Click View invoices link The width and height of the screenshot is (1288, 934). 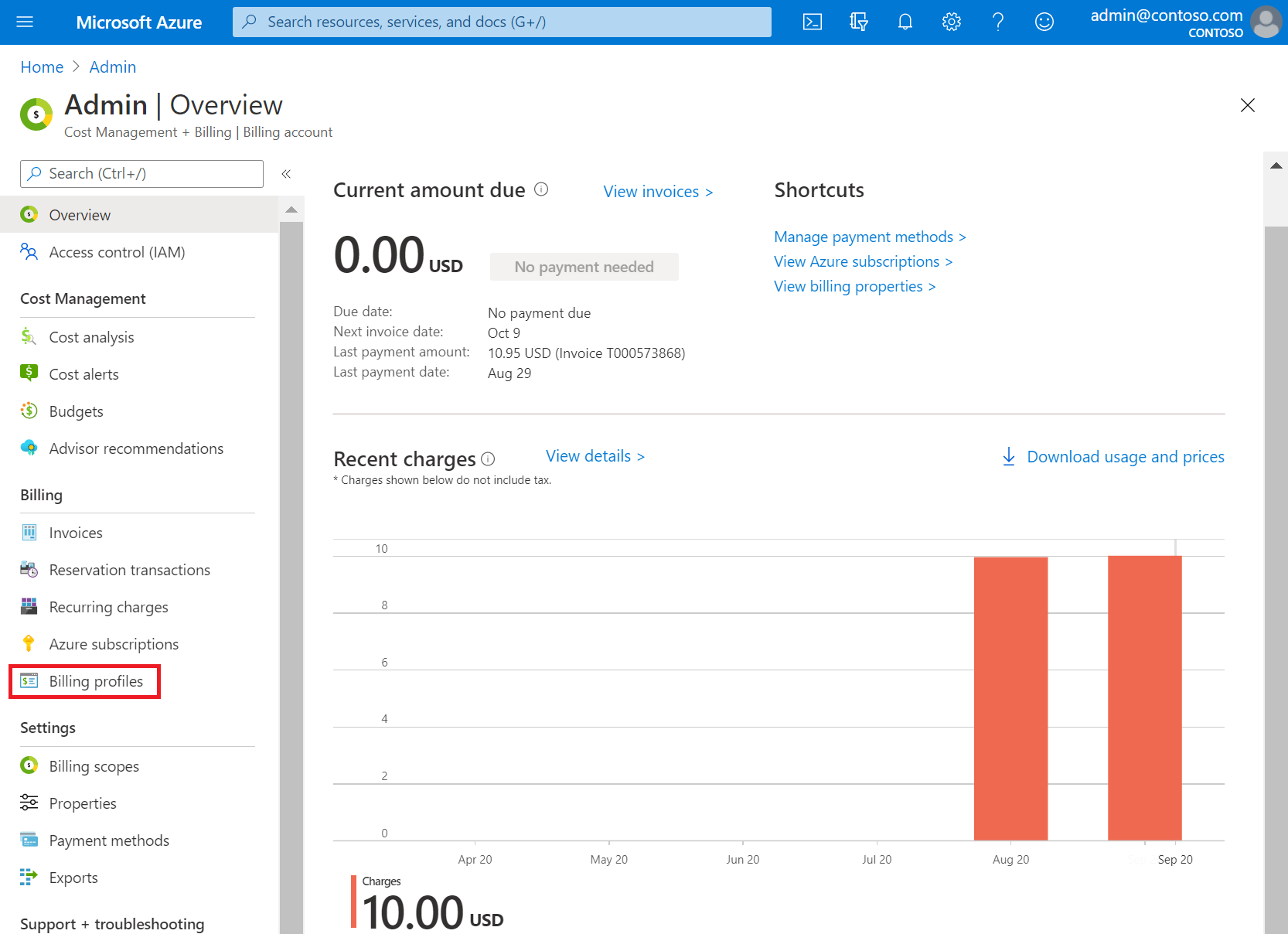click(x=657, y=192)
